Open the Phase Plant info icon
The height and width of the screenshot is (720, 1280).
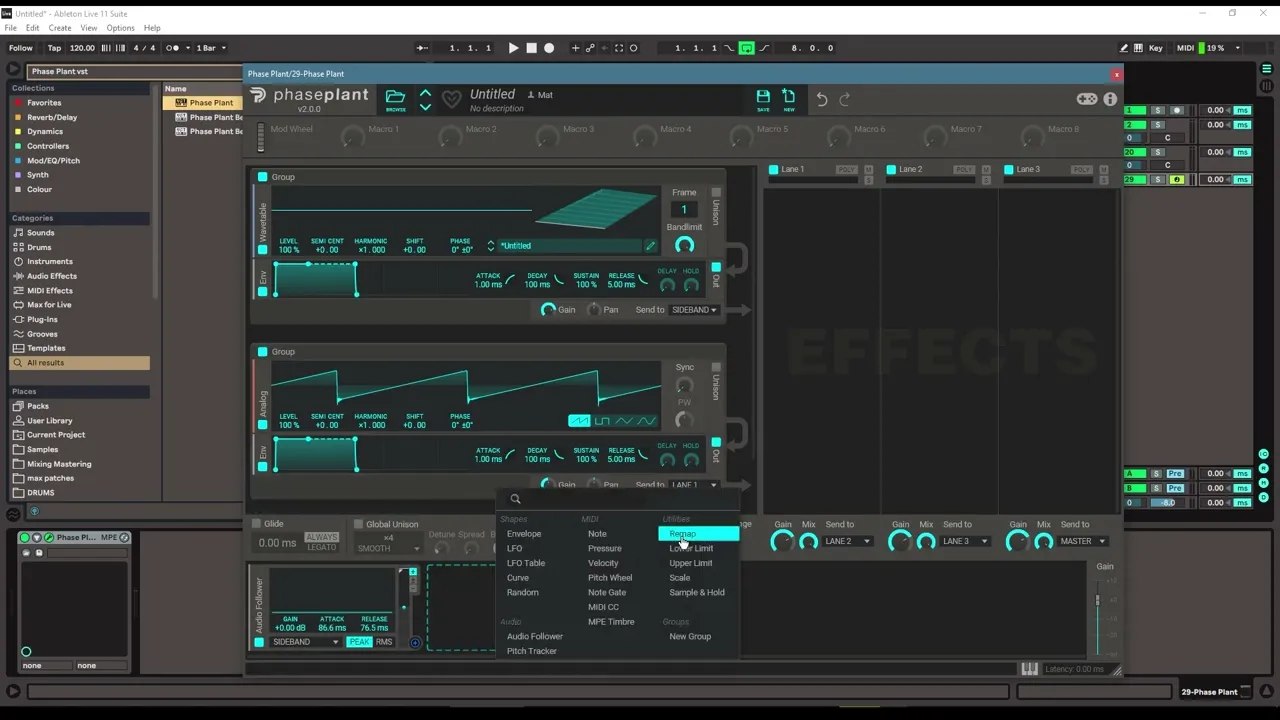(x=1110, y=99)
